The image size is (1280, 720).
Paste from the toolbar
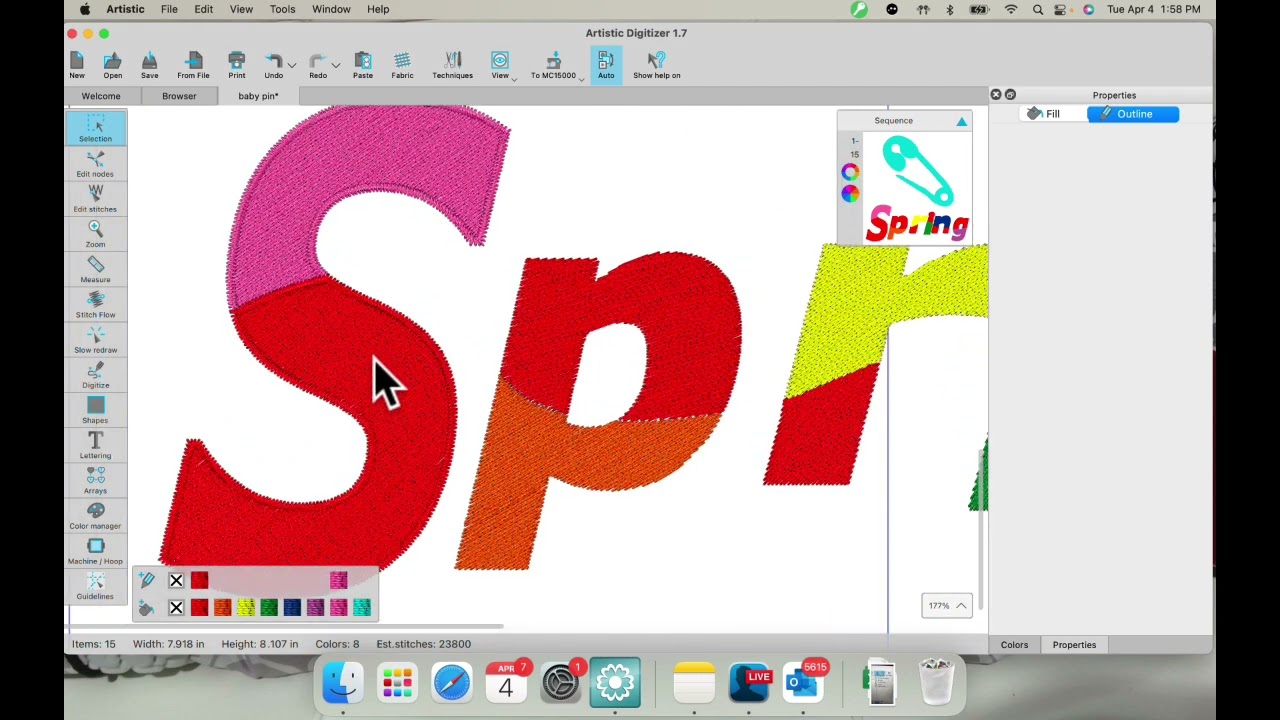363,66
